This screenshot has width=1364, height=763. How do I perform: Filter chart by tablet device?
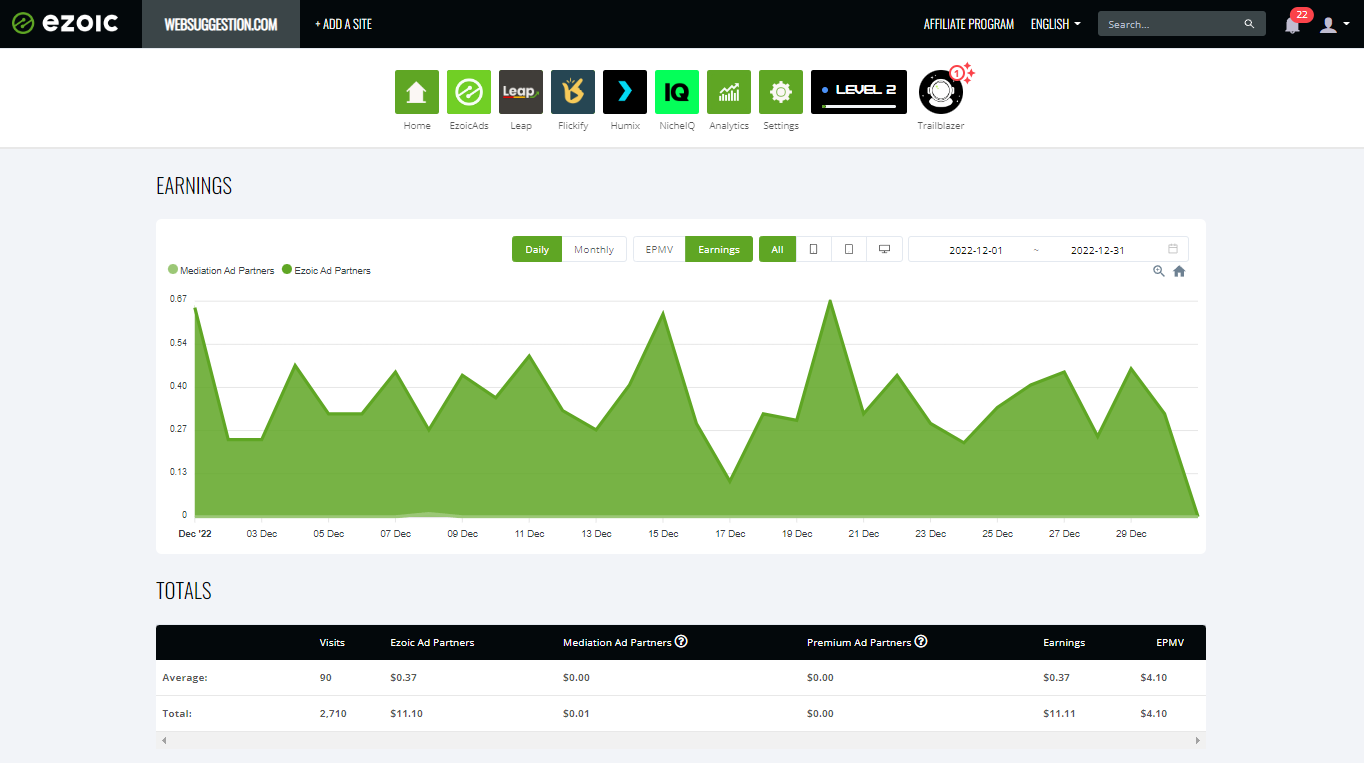(849, 249)
